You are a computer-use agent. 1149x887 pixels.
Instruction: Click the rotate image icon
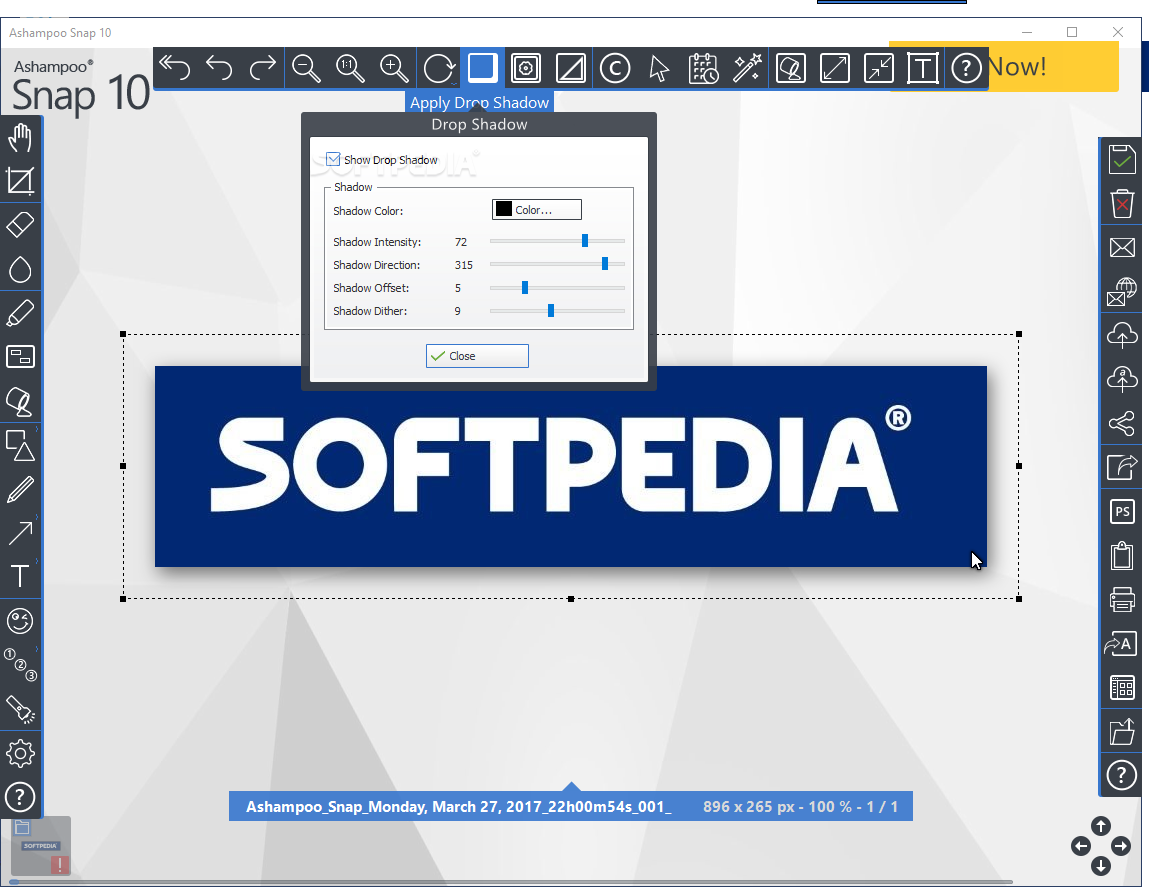[x=439, y=68]
